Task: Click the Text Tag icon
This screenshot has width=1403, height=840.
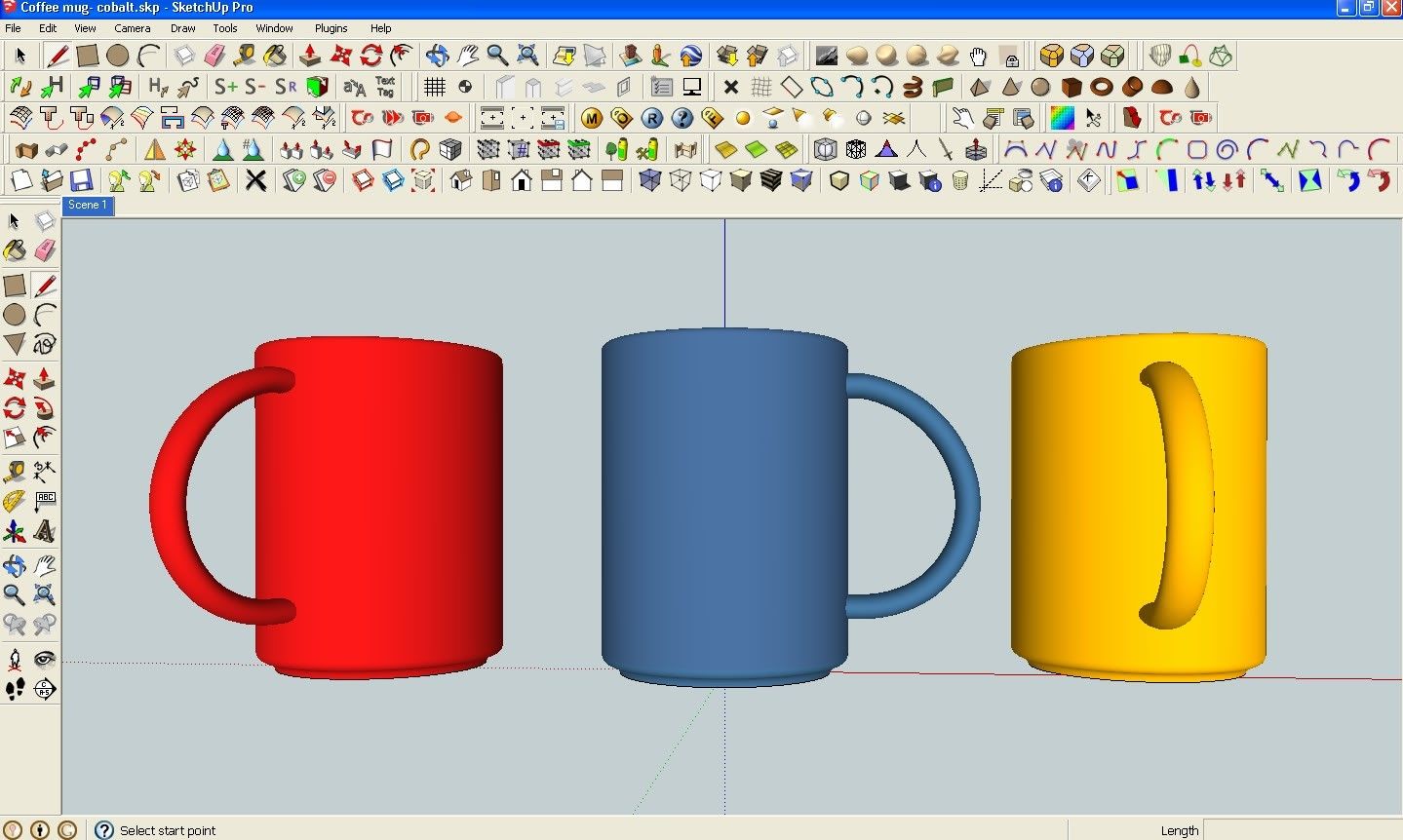Action: click(x=386, y=87)
